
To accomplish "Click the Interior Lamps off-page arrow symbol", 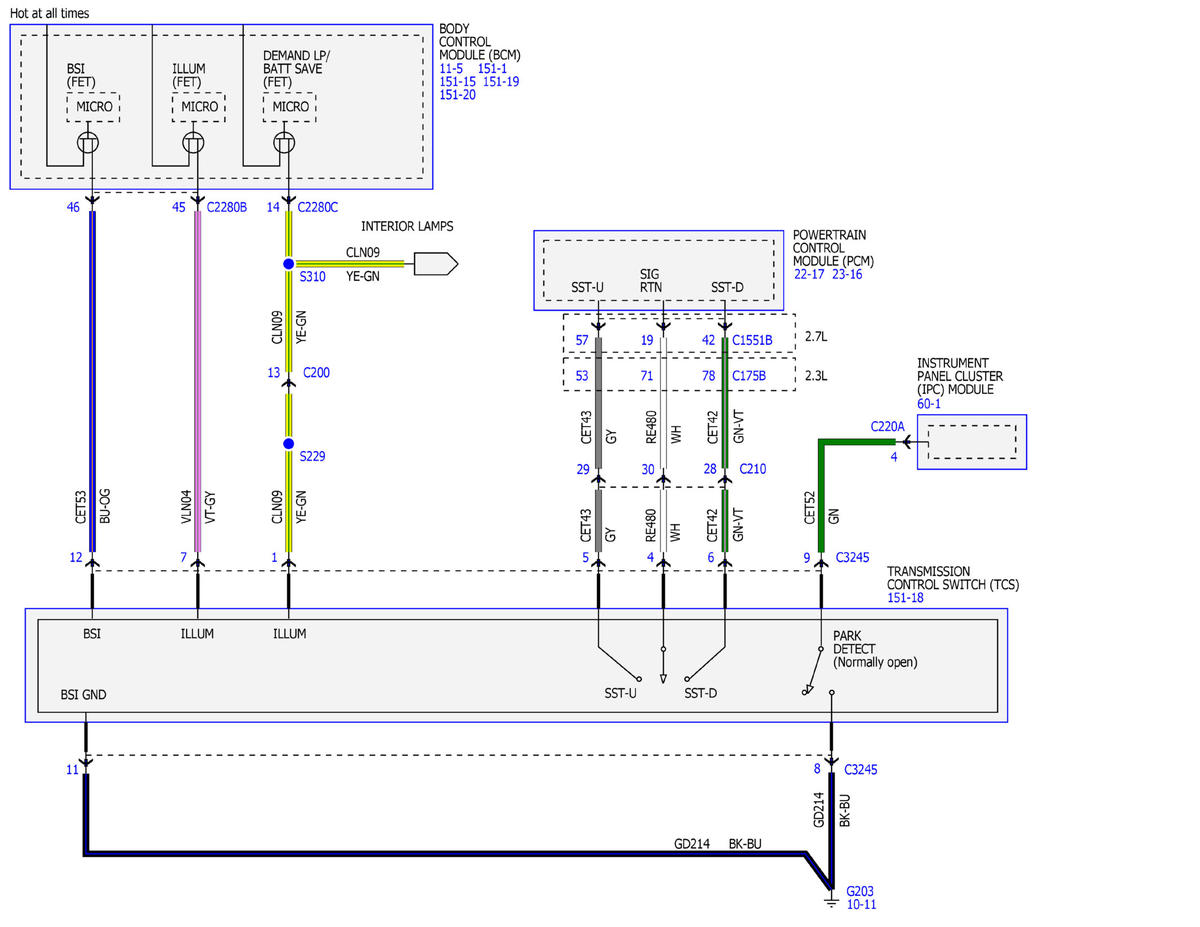I will [435, 264].
